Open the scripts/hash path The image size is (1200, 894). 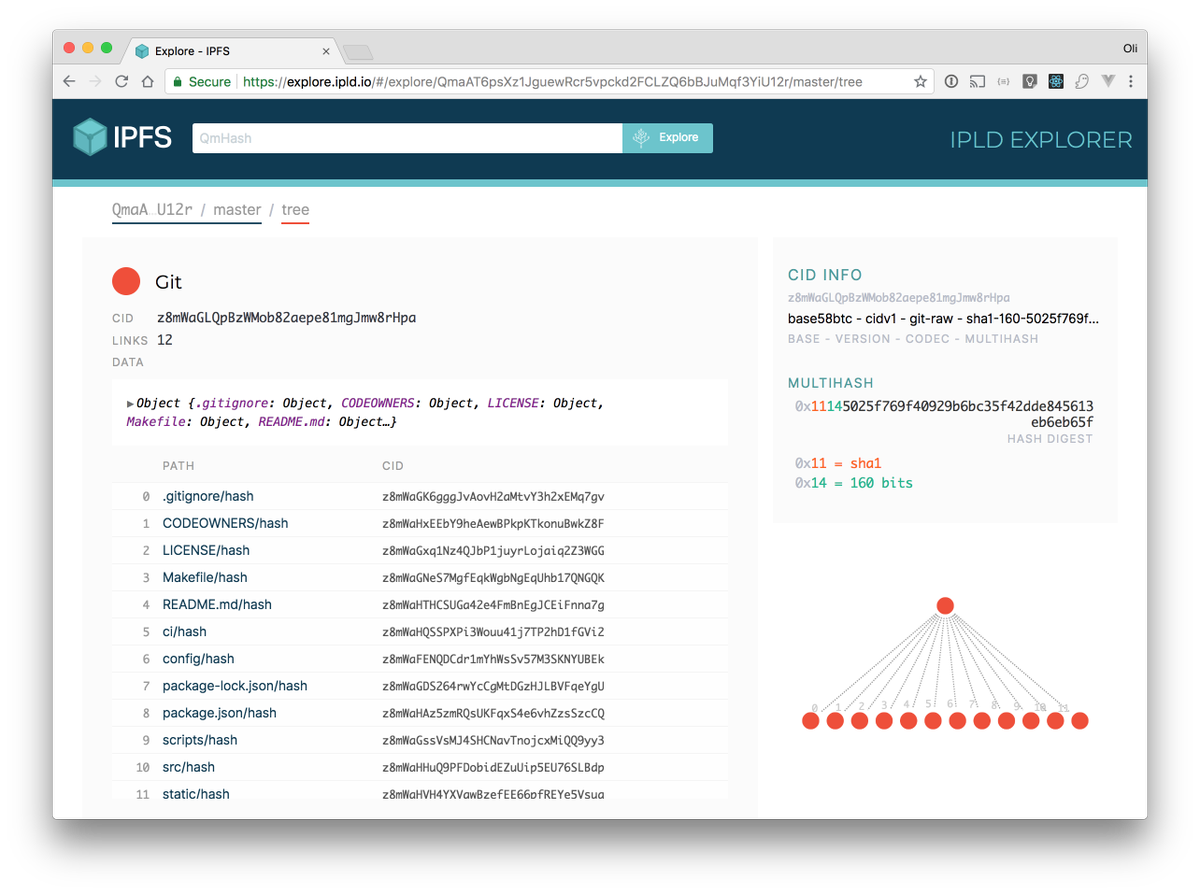pos(200,739)
